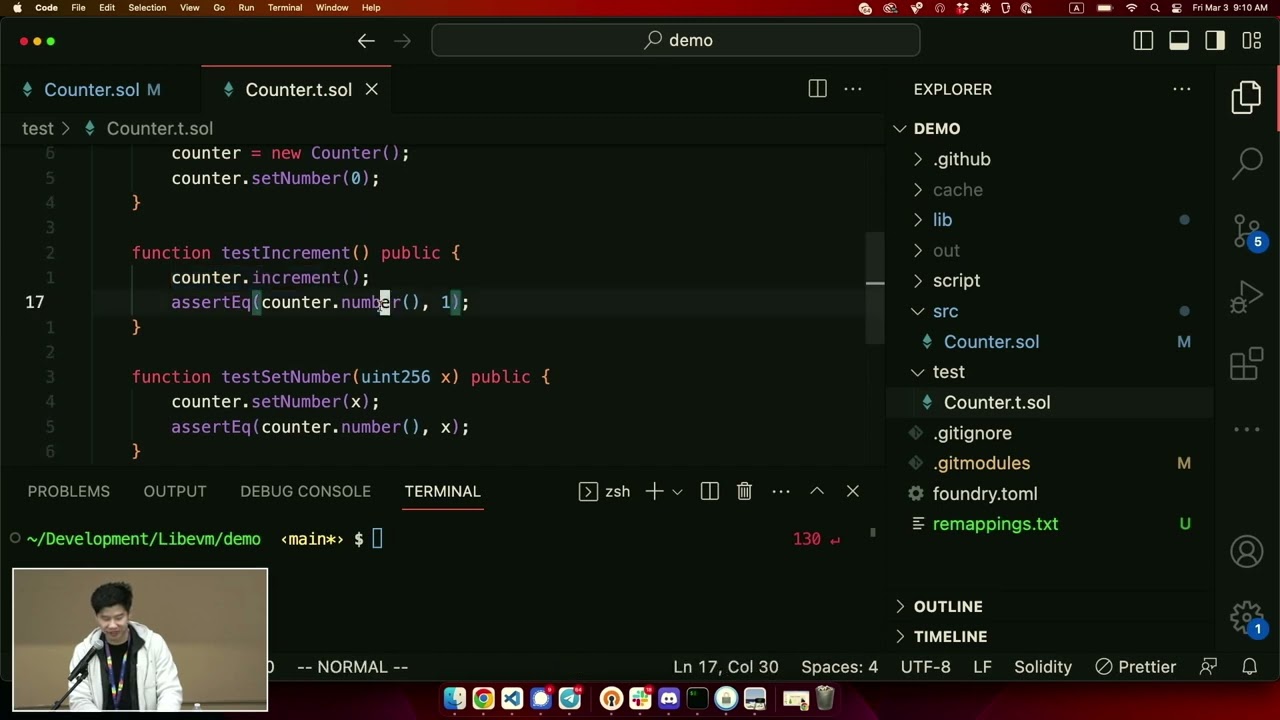1280x720 pixels.
Task: Open the Selection menu in menu bar
Action: [147, 8]
